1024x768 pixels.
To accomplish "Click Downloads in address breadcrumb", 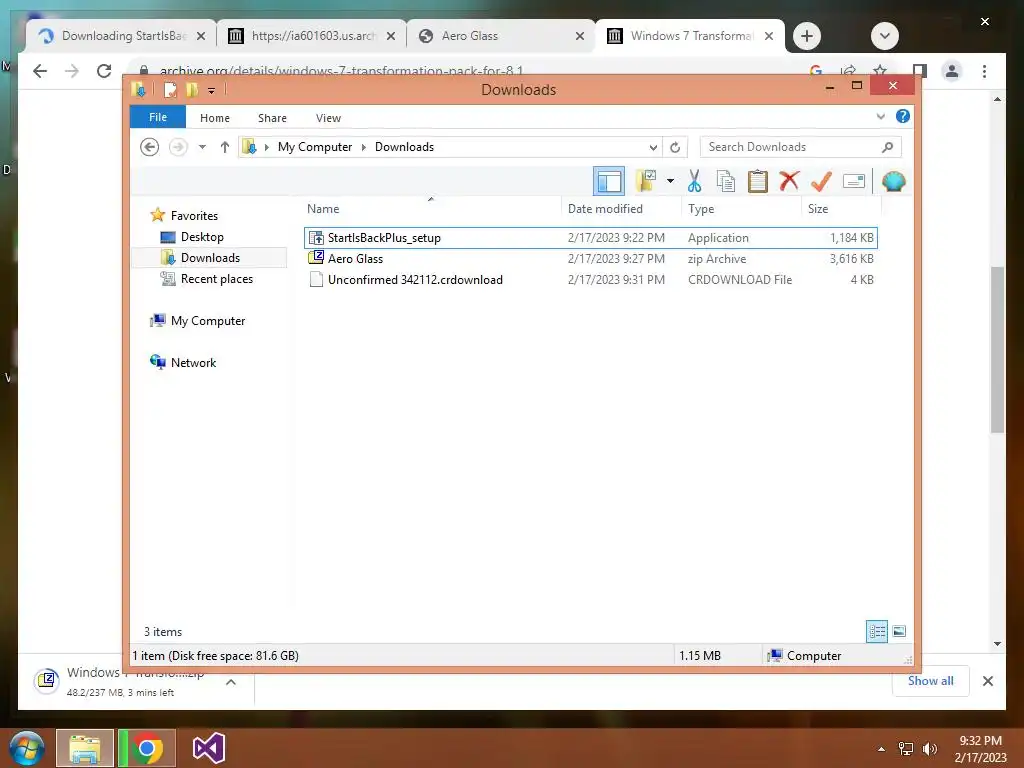I will click(404, 147).
